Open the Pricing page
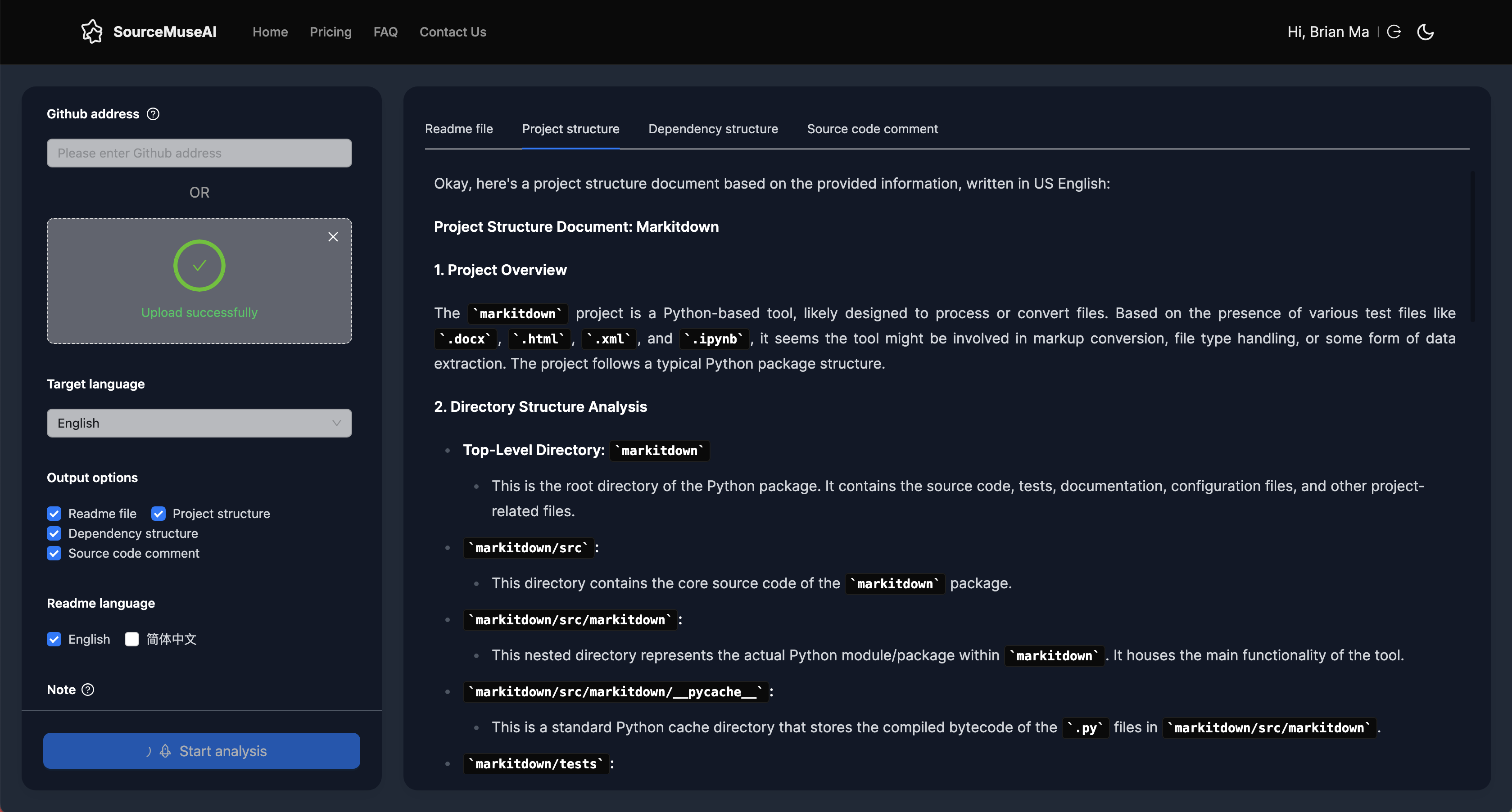This screenshot has height=812, width=1512. pyautogui.click(x=330, y=32)
